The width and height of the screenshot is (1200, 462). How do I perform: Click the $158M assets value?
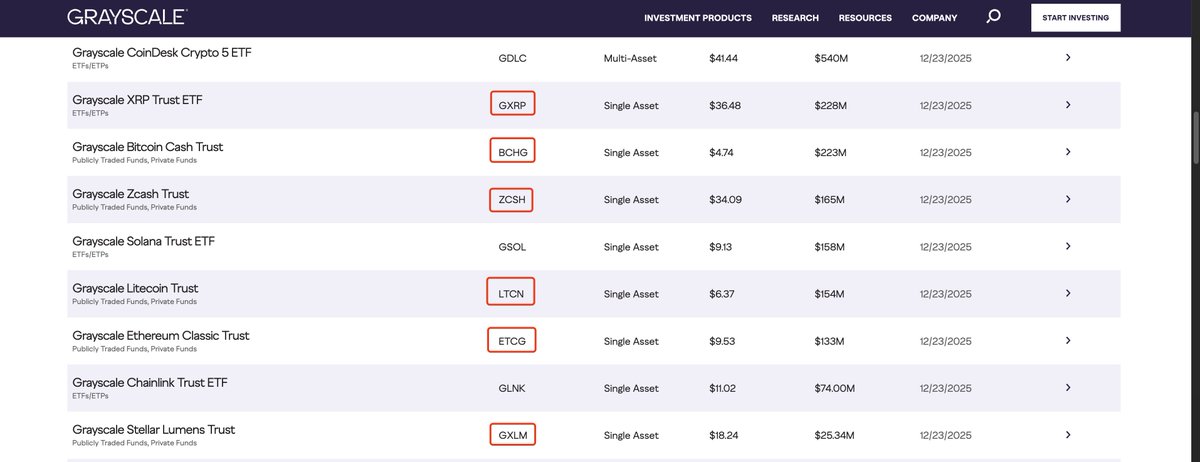pyautogui.click(x=830, y=246)
